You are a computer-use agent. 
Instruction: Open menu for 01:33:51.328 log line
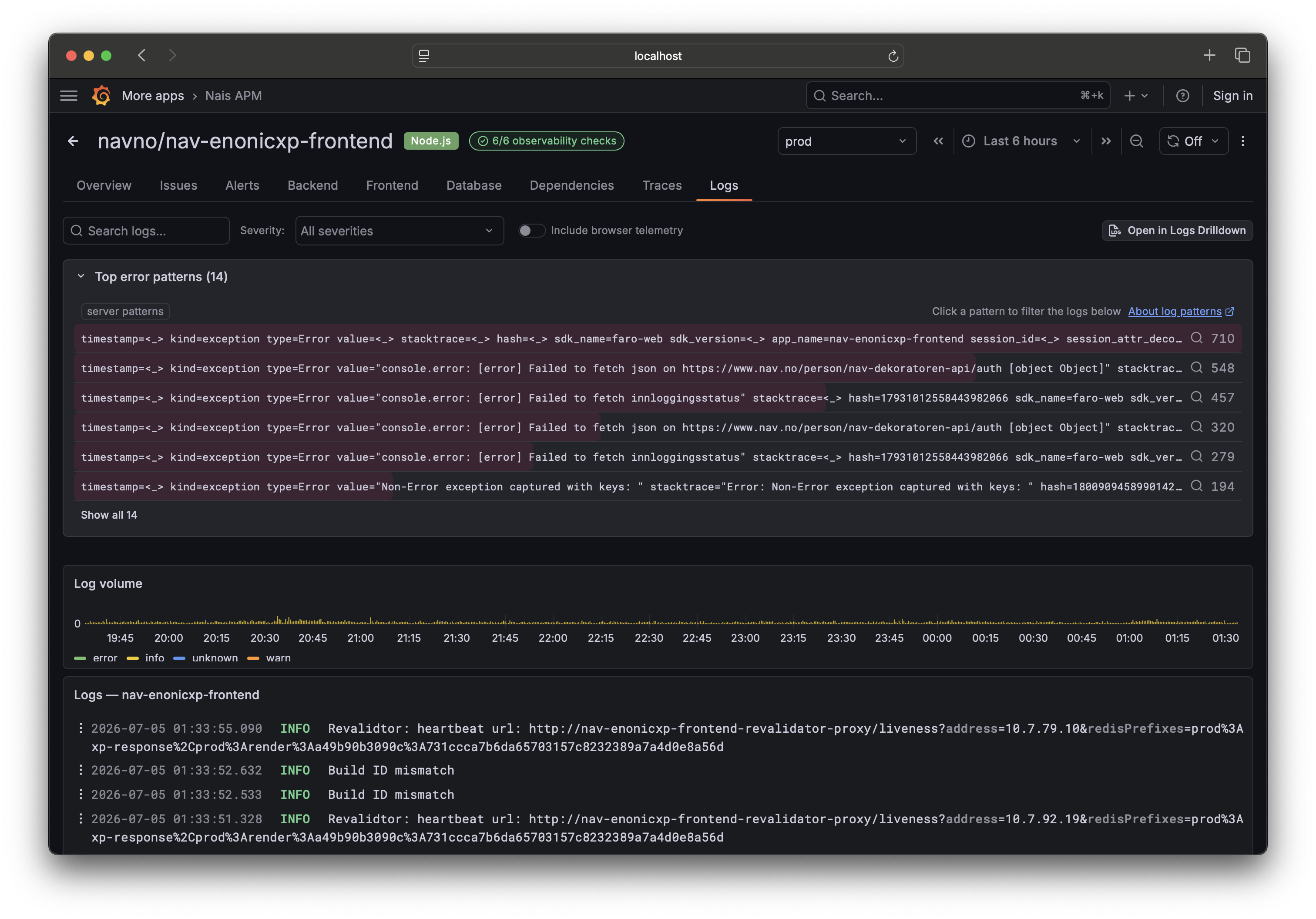click(81, 818)
